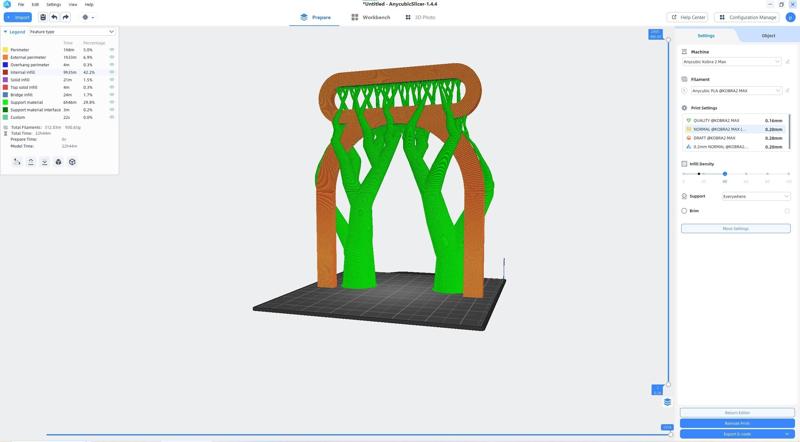Click the second legend toolbar icon with up arrow
Screen dimensions: 800x442
click(x=31, y=162)
